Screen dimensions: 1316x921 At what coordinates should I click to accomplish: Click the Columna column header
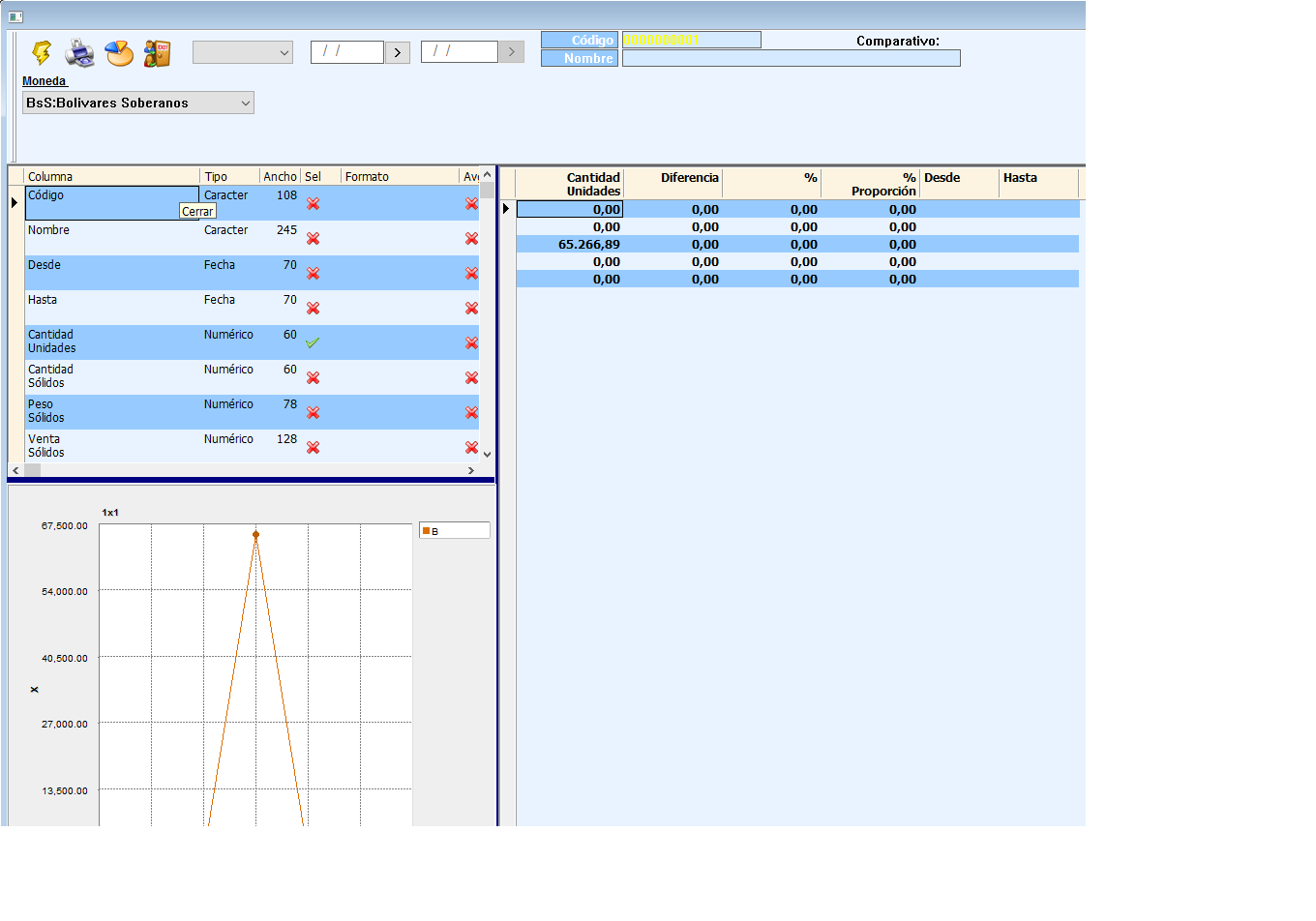point(112,176)
